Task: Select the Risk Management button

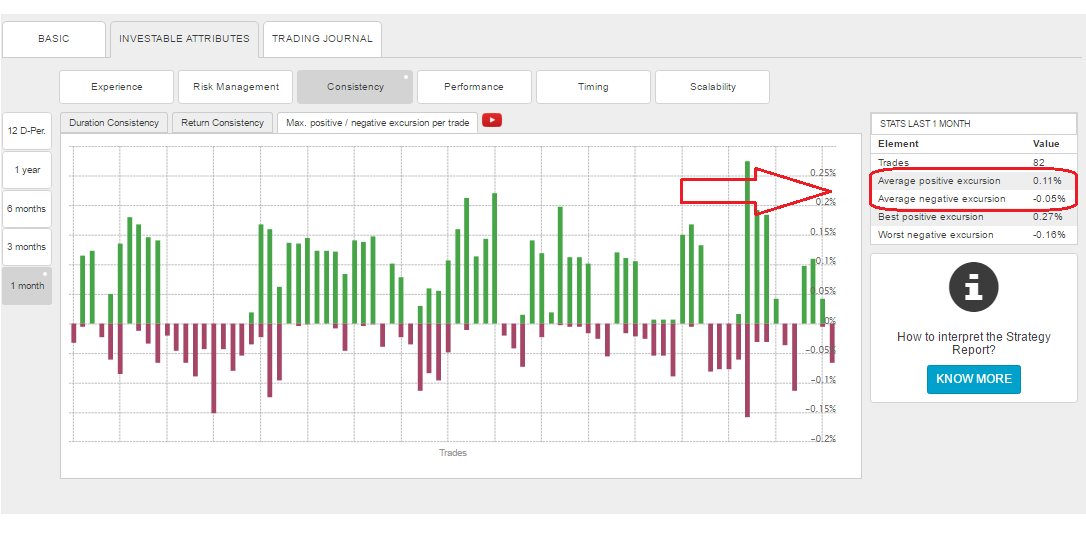Action: [x=236, y=87]
